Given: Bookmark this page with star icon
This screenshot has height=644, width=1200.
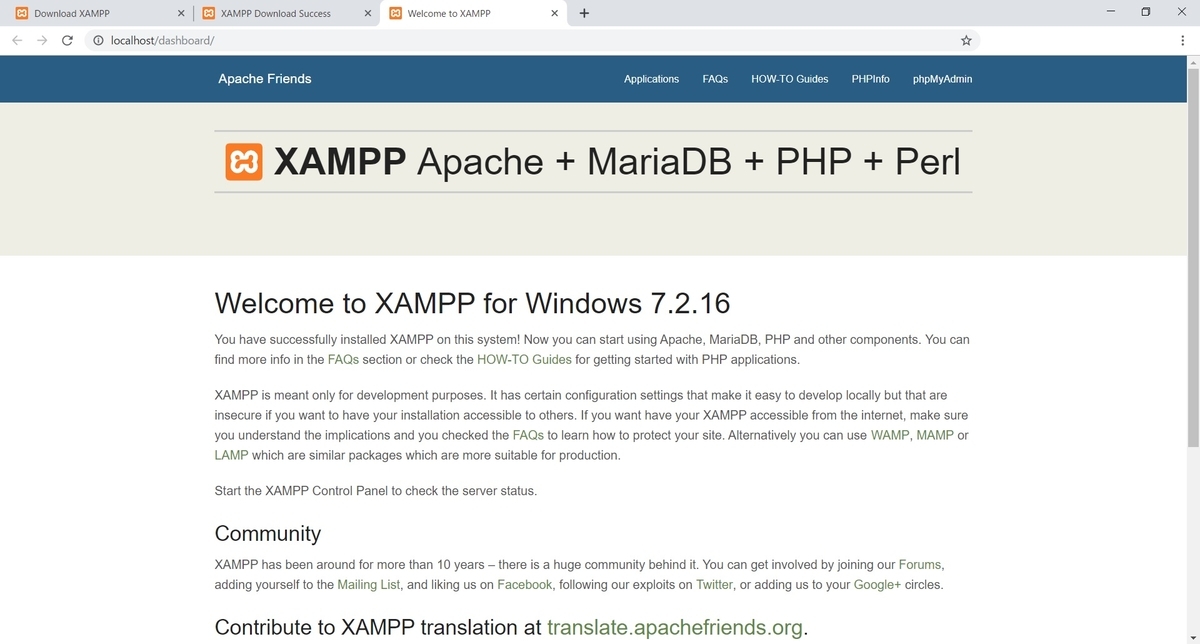Looking at the screenshot, I should coord(966,41).
